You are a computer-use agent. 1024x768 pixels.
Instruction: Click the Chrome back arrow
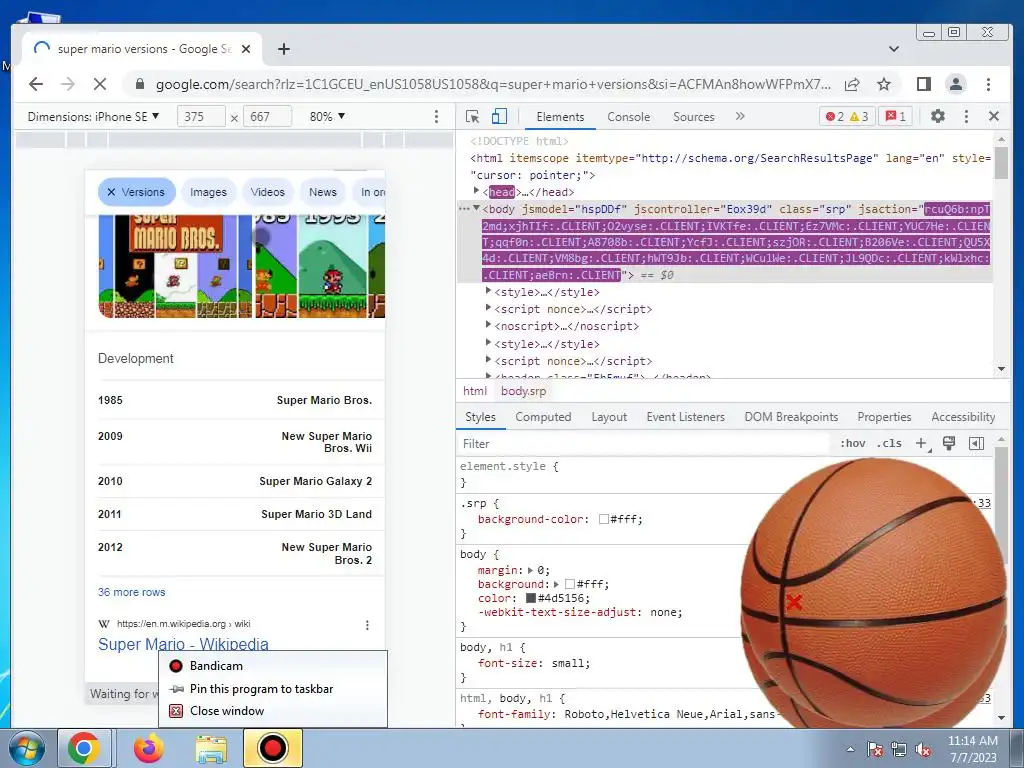click(x=36, y=84)
